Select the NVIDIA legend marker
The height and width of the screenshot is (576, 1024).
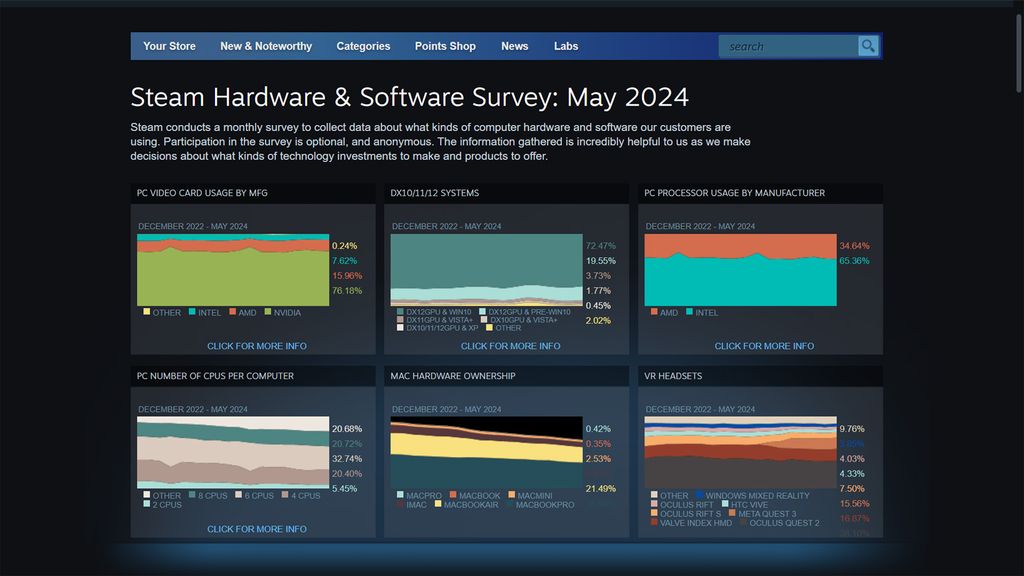tap(268, 312)
